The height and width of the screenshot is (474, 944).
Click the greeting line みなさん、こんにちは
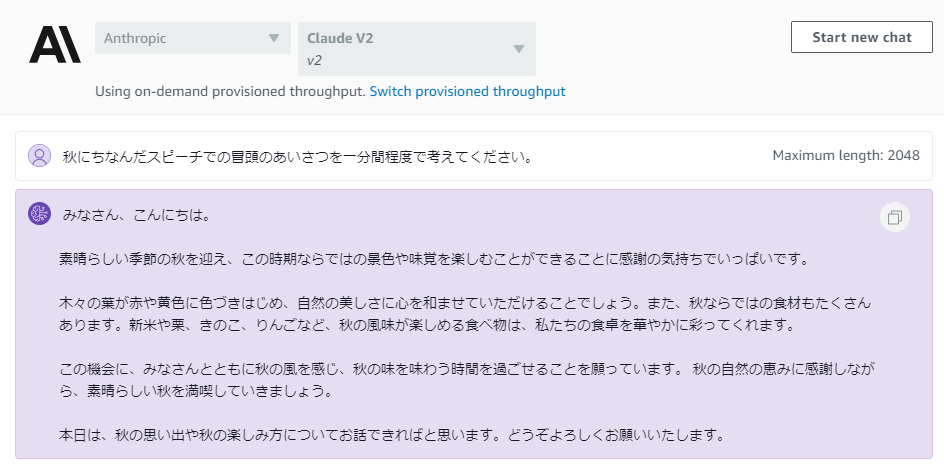[x=137, y=215]
